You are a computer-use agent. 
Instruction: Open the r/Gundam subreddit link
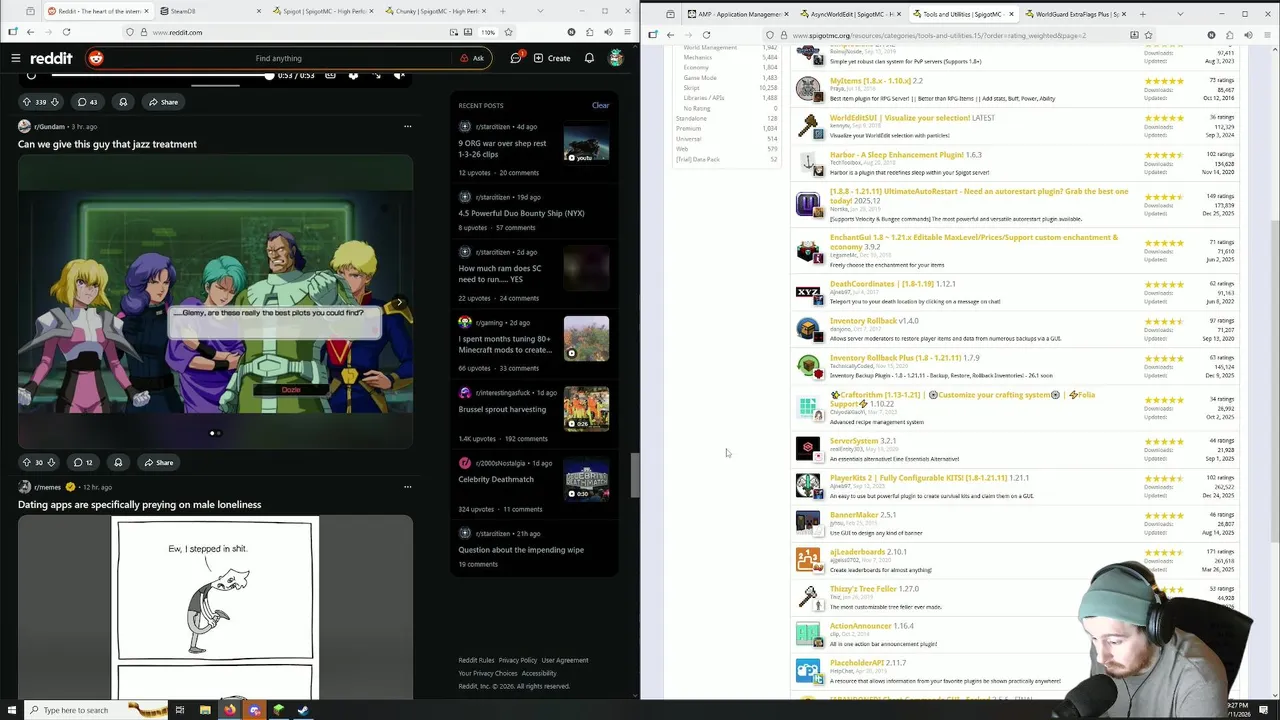pos(49,127)
